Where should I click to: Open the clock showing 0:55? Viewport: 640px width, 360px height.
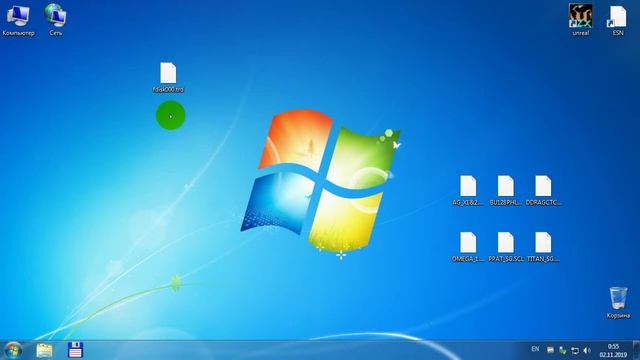tap(613, 351)
